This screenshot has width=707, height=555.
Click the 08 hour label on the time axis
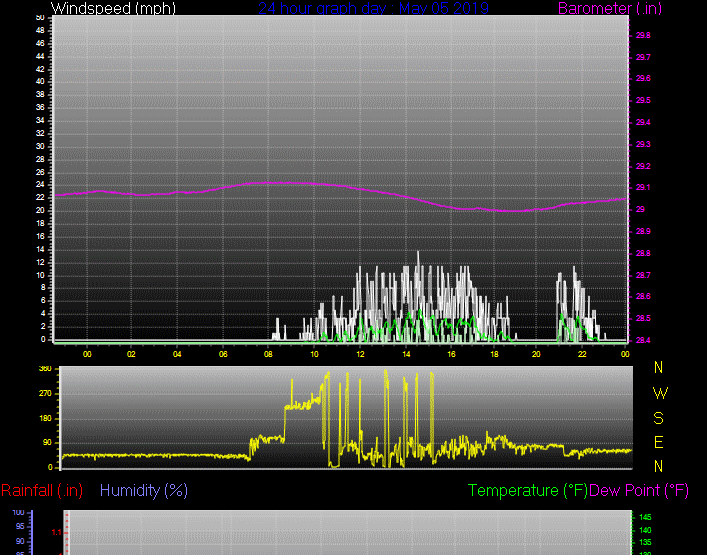click(268, 354)
